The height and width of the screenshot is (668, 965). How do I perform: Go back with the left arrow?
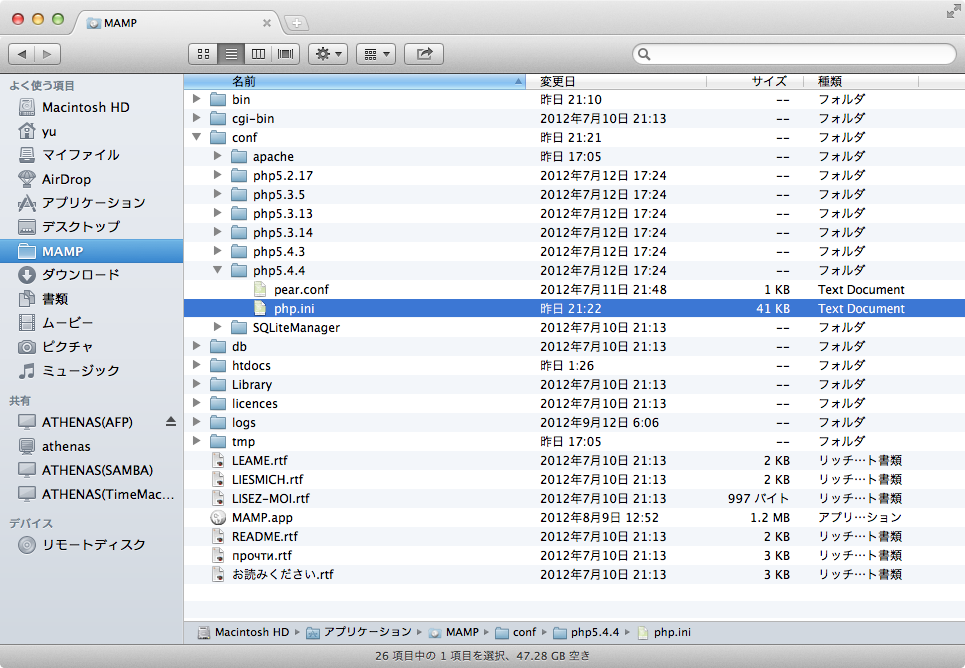click(x=22, y=54)
